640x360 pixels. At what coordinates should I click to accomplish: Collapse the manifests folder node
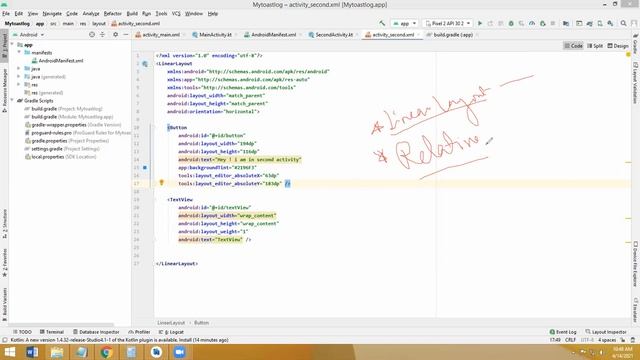(x=19, y=52)
